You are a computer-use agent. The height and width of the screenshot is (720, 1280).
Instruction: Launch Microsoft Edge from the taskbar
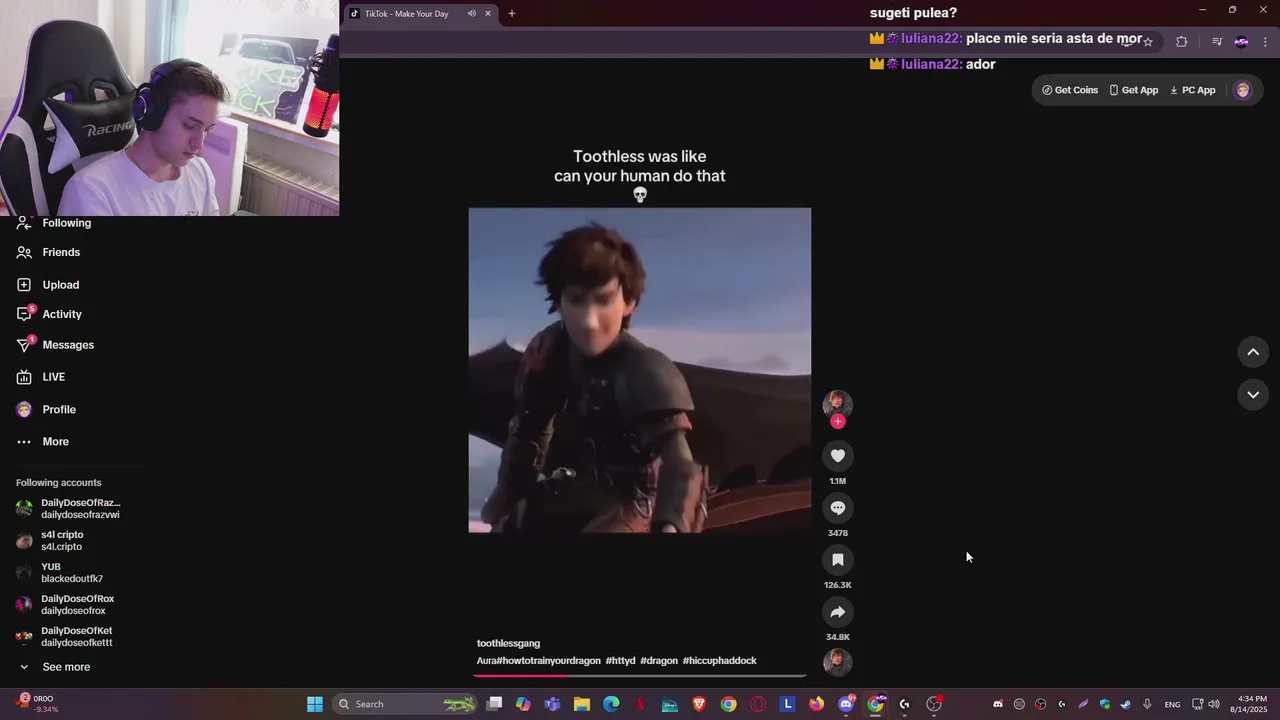click(x=611, y=704)
